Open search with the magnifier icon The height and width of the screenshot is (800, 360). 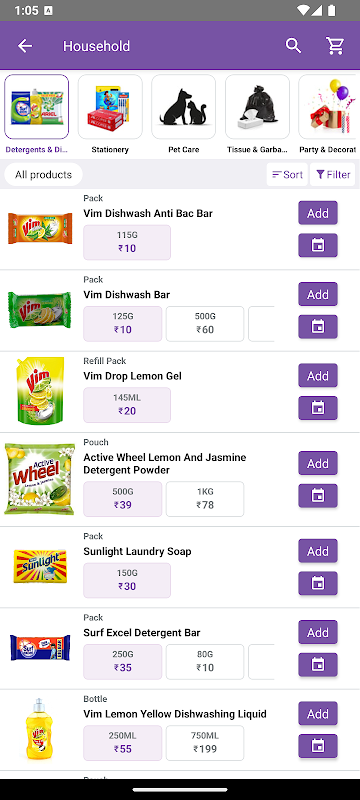click(x=293, y=45)
